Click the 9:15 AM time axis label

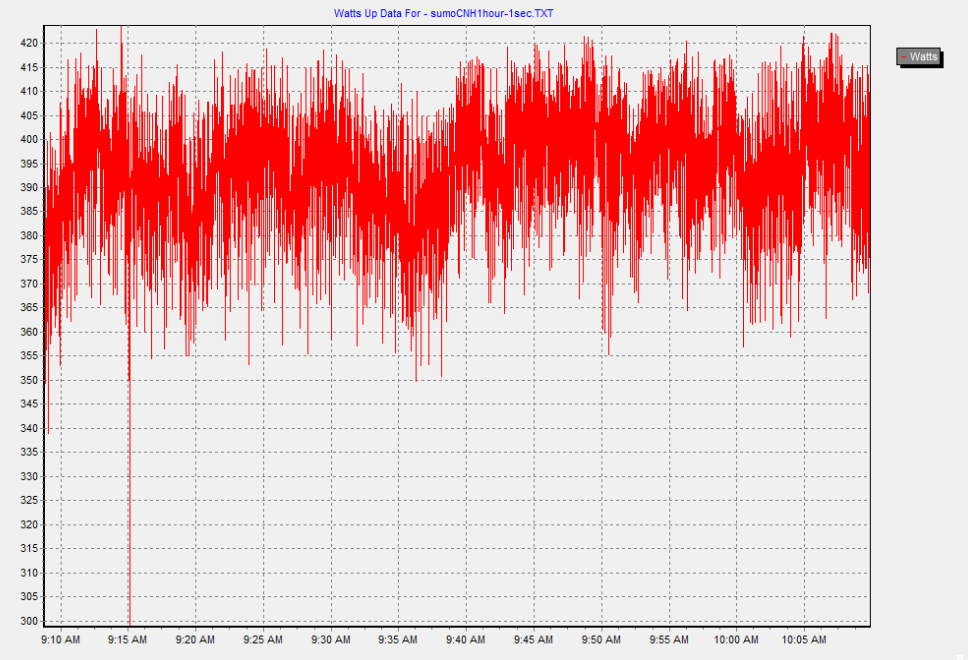pos(128,640)
